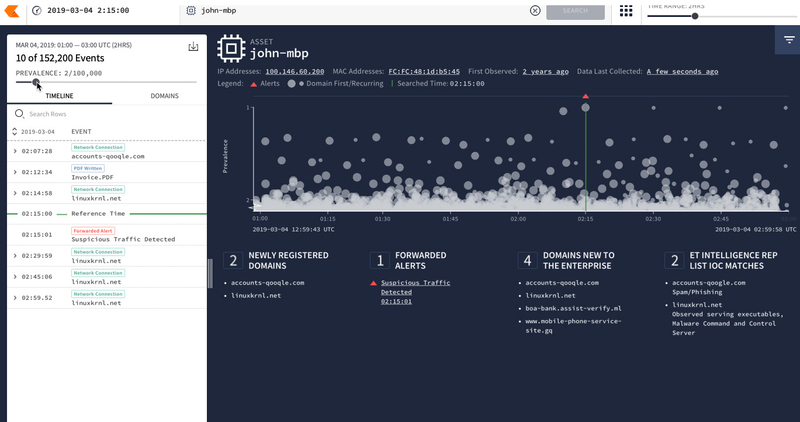Expand the 02:29:59 linuxkrnl.net event

15,256
